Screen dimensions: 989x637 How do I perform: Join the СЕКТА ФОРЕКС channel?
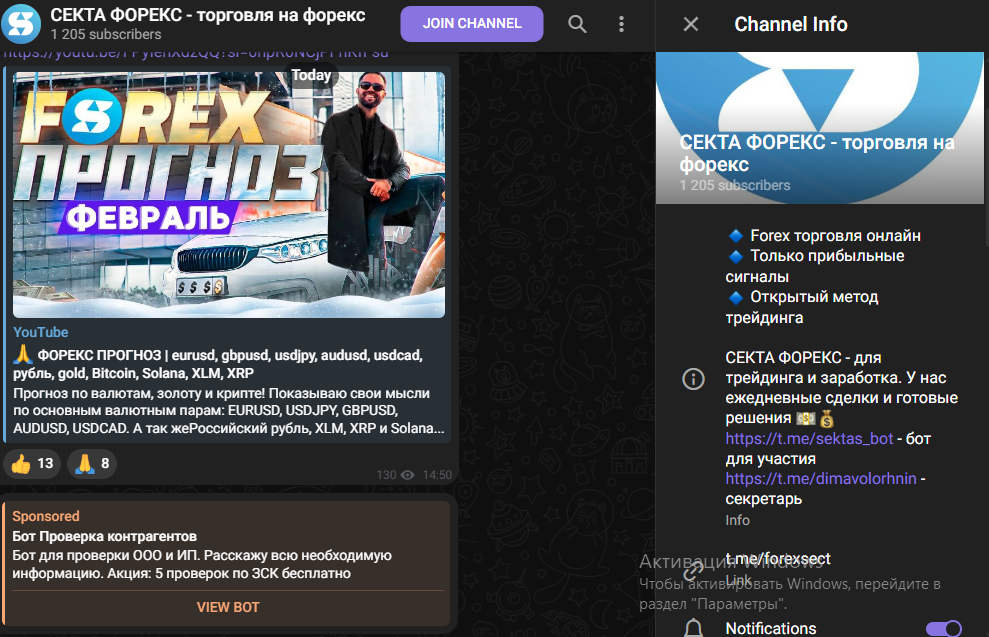pos(472,24)
